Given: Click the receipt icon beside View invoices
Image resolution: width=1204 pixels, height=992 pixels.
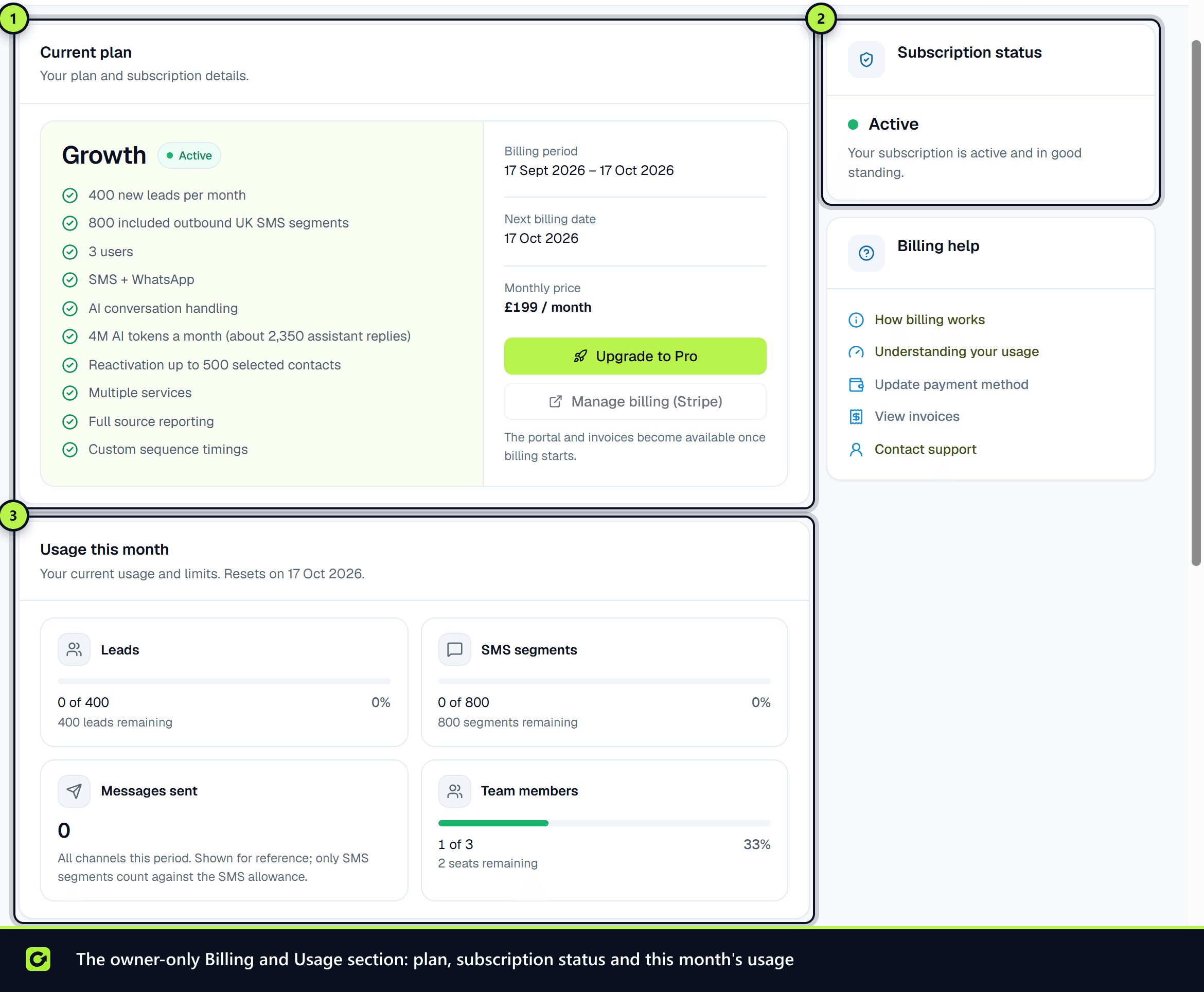Looking at the screenshot, I should (856, 417).
